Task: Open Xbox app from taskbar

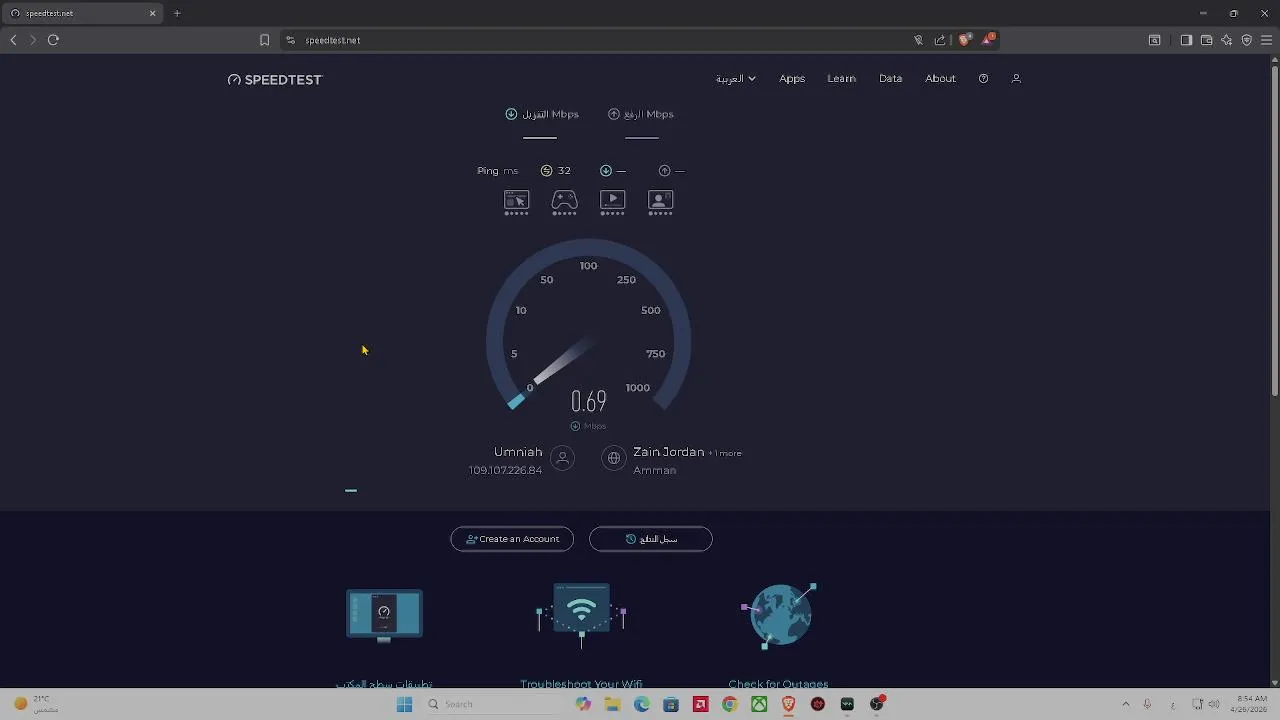Action: point(759,704)
